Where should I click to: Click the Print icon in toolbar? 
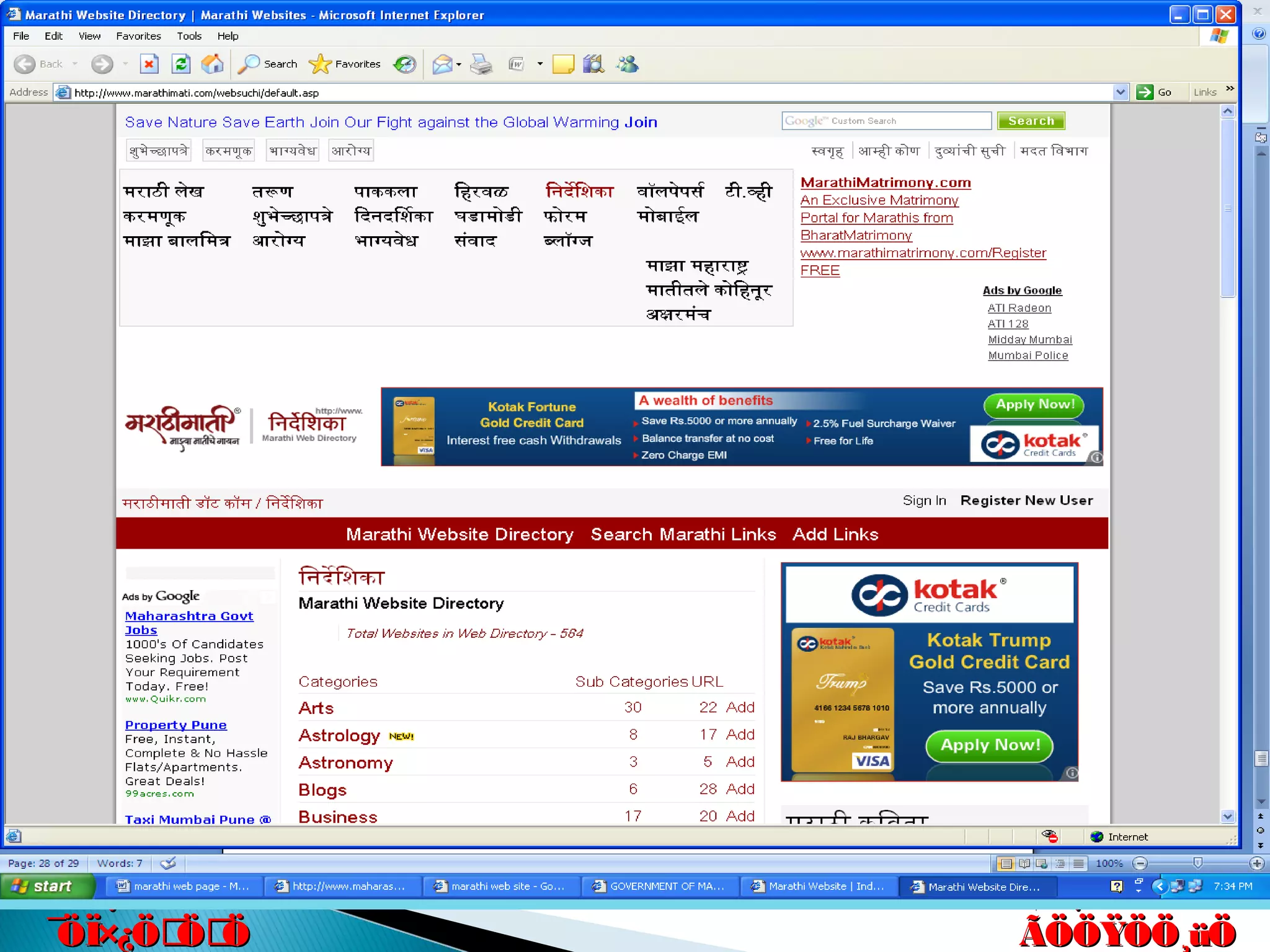tap(481, 64)
